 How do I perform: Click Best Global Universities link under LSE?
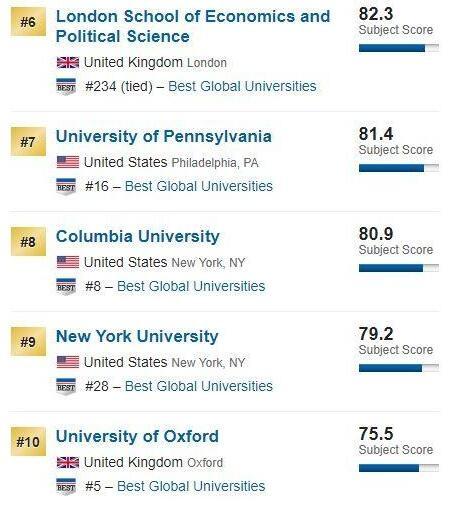coord(242,86)
